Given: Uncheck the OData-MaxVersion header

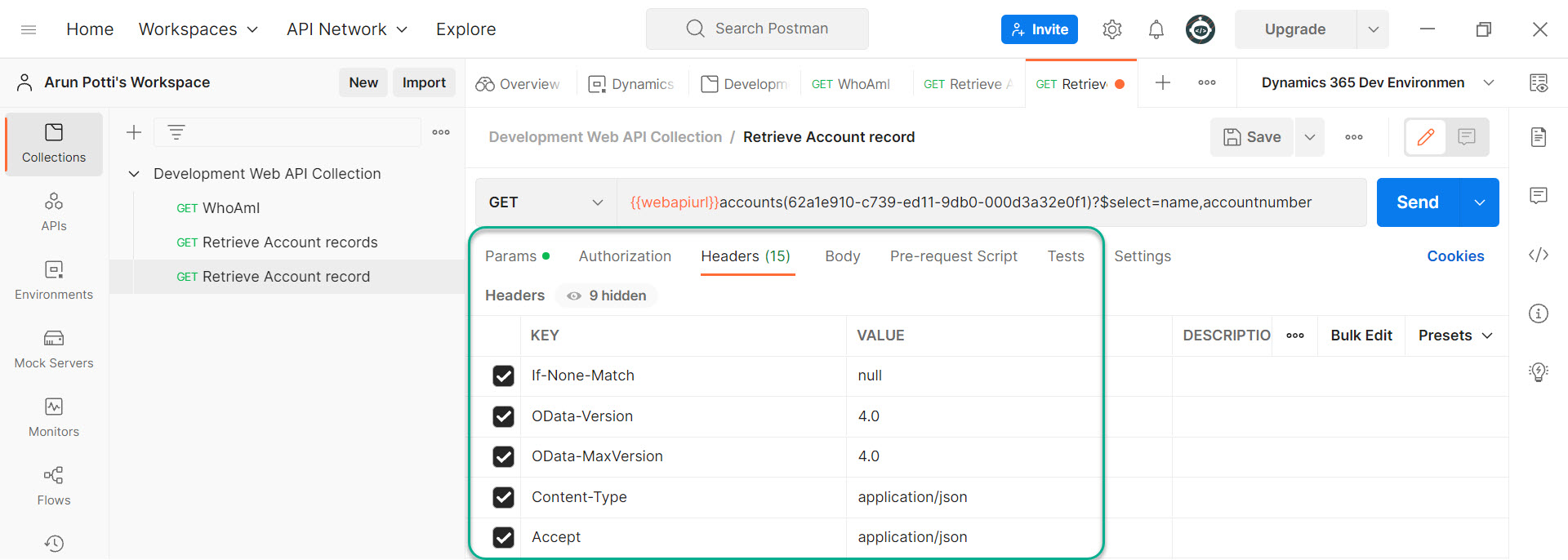Looking at the screenshot, I should tap(504, 456).
